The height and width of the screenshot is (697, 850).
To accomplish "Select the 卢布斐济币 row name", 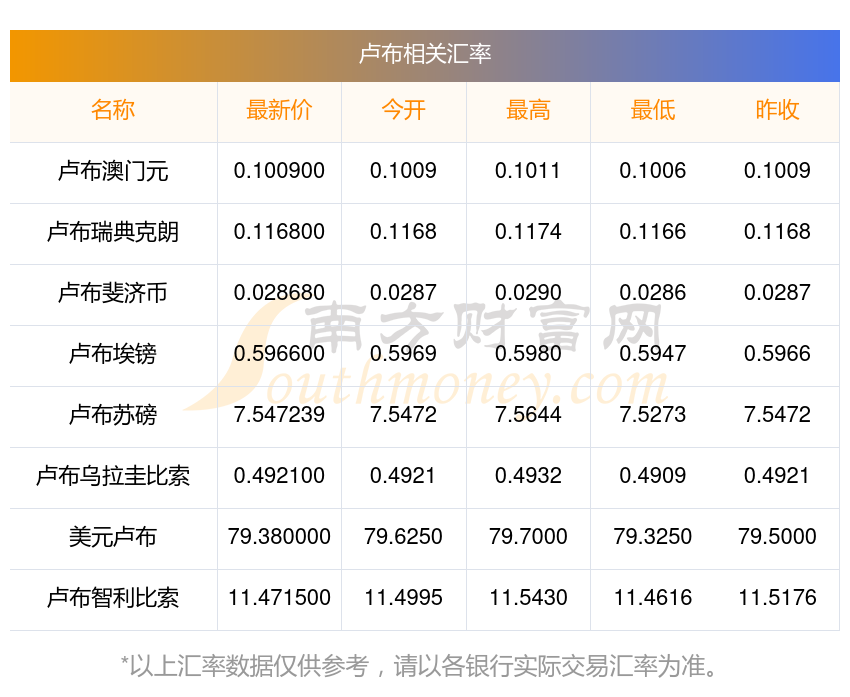I will coord(113,294).
